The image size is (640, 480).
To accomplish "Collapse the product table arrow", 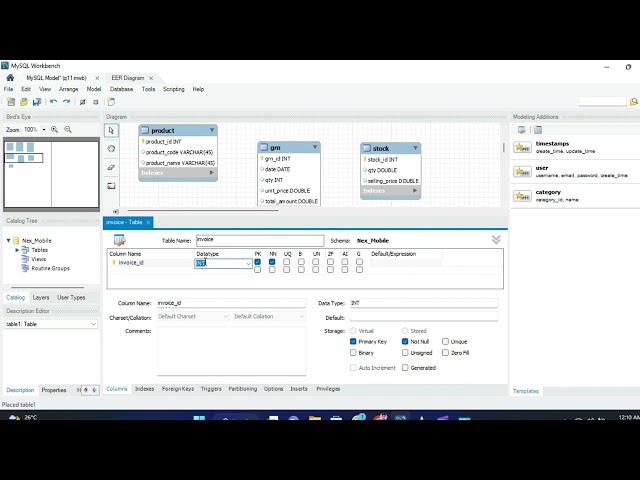I will click(212, 130).
